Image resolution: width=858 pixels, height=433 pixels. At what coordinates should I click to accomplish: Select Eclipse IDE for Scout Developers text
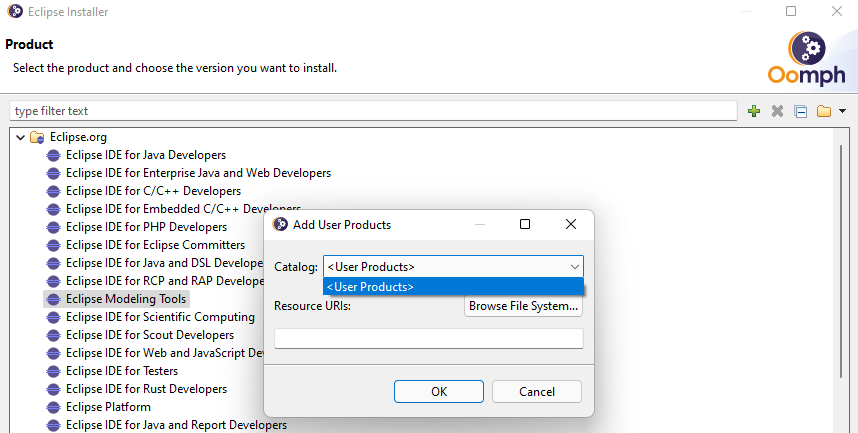point(150,335)
